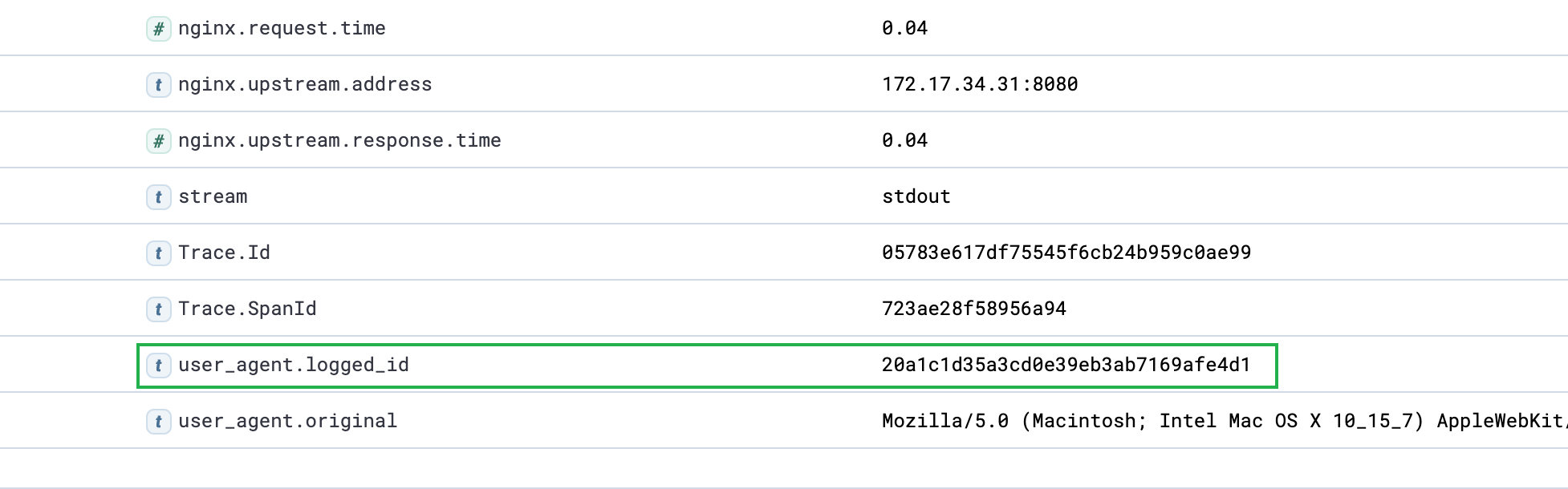The image size is (1568, 489).
Task: Click the user_agent.original field name
Action: click(287, 422)
